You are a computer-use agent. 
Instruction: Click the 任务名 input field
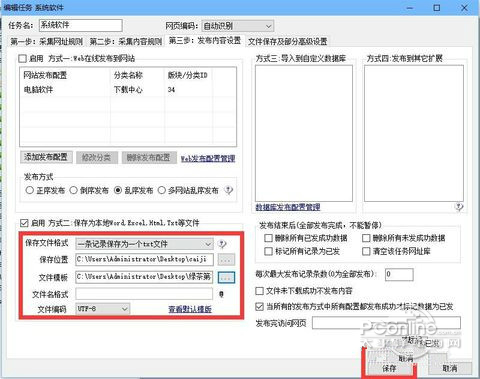(81, 26)
